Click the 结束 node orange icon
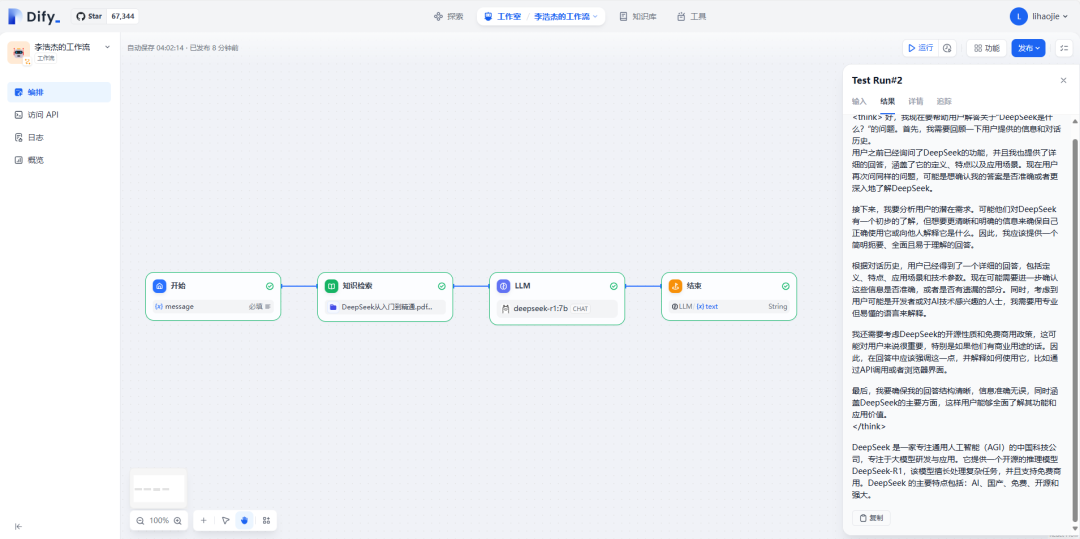The width and height of the screenshot is (1080, 539). (676, 286)
